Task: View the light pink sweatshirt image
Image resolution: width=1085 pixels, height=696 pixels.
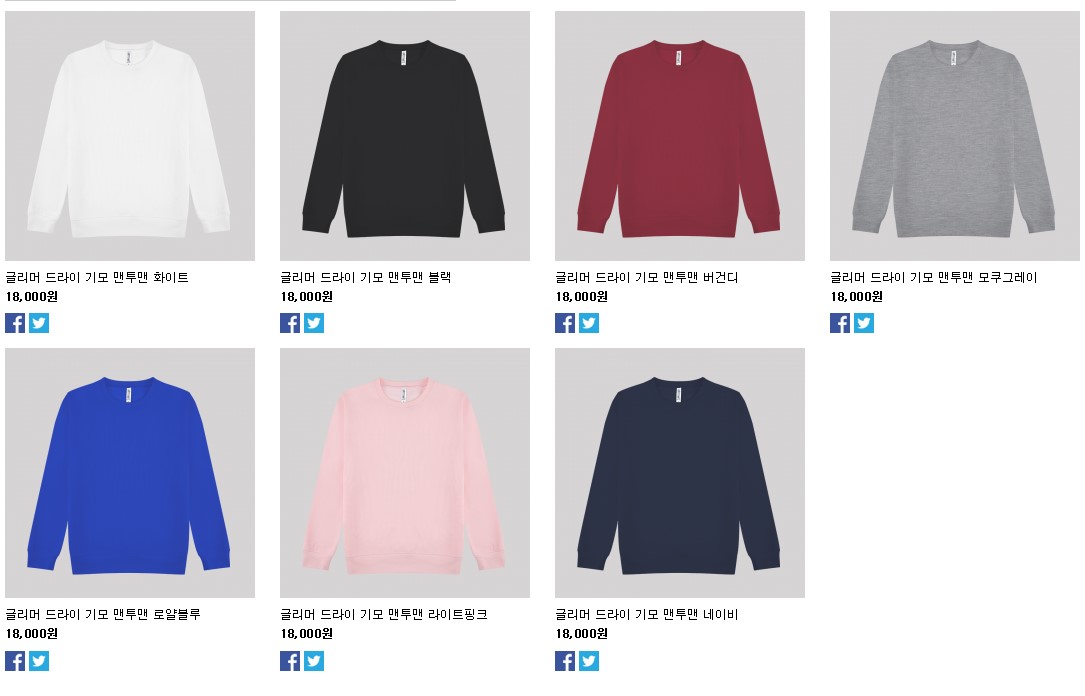Action: click(x=405, y=473)
